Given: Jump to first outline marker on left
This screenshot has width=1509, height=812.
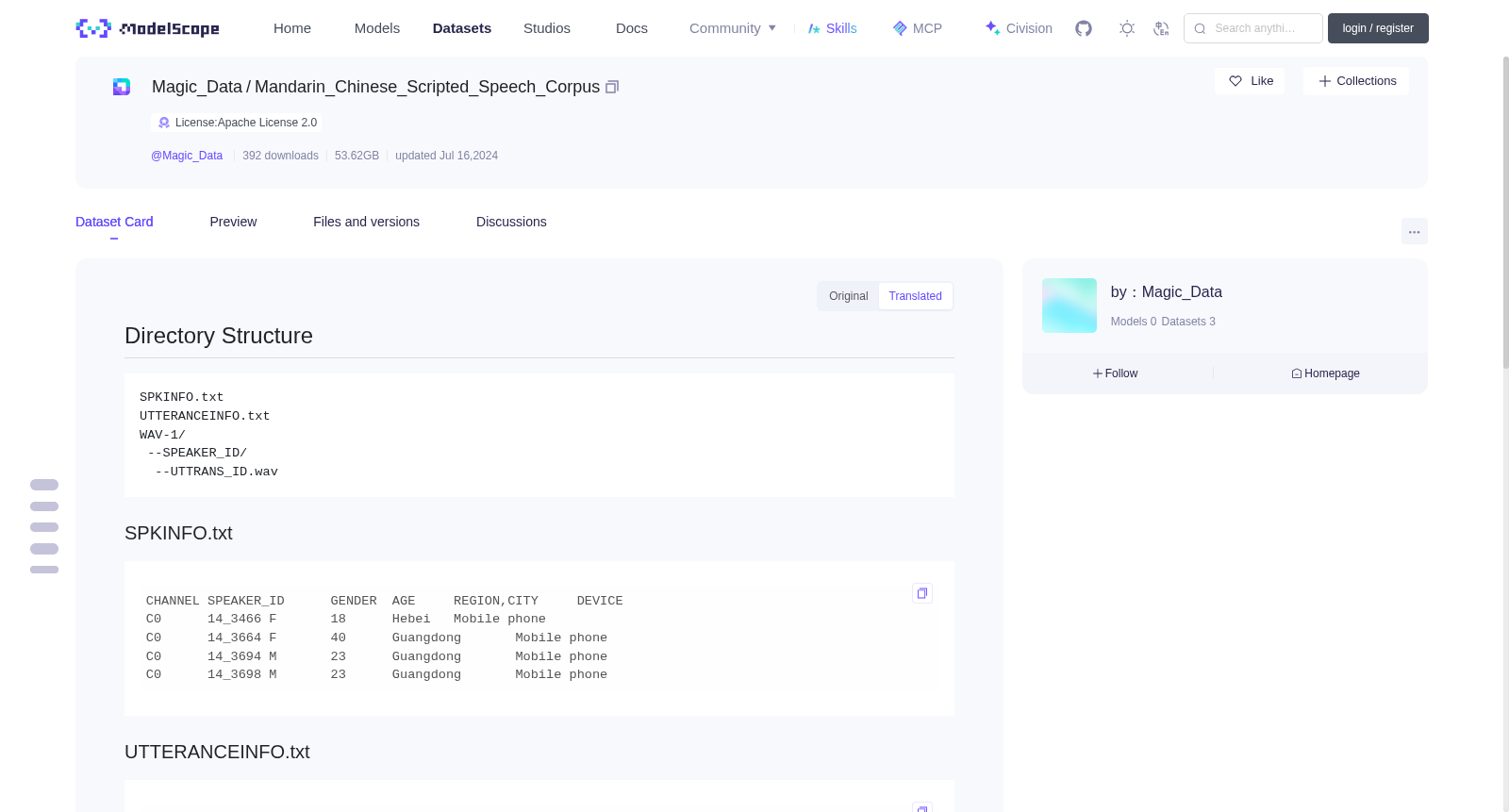Looking at the screenshot, I should coord(44,485).
